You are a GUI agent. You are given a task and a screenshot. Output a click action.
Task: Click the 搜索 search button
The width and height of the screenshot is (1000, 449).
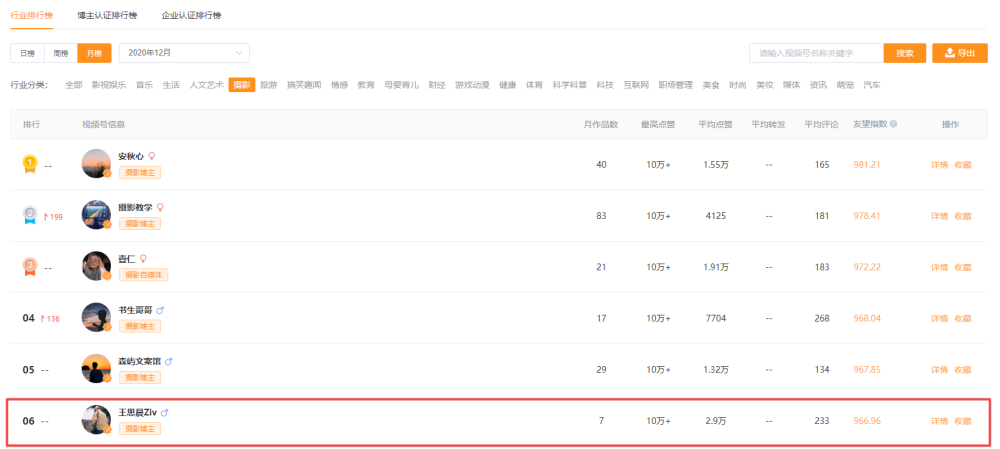[904, 53]
